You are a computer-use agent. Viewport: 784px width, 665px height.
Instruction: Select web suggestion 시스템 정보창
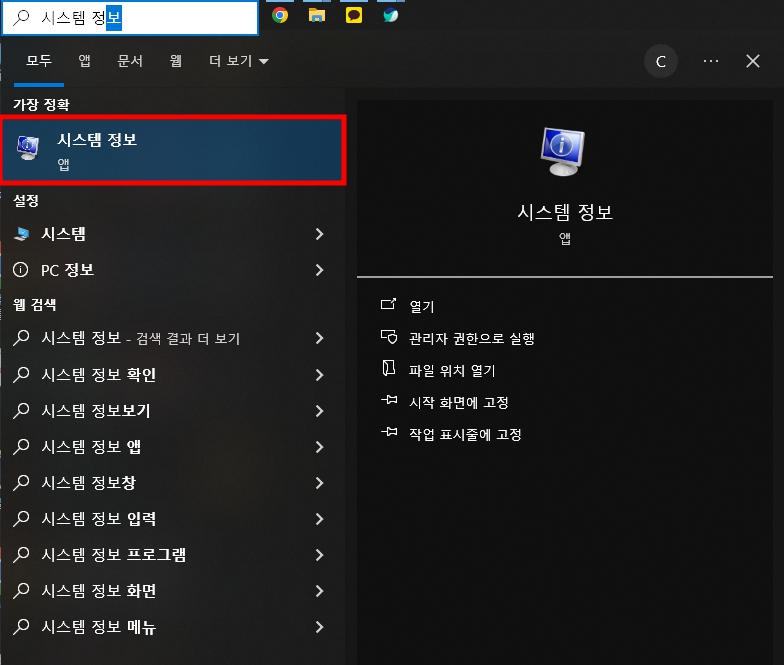170,482
